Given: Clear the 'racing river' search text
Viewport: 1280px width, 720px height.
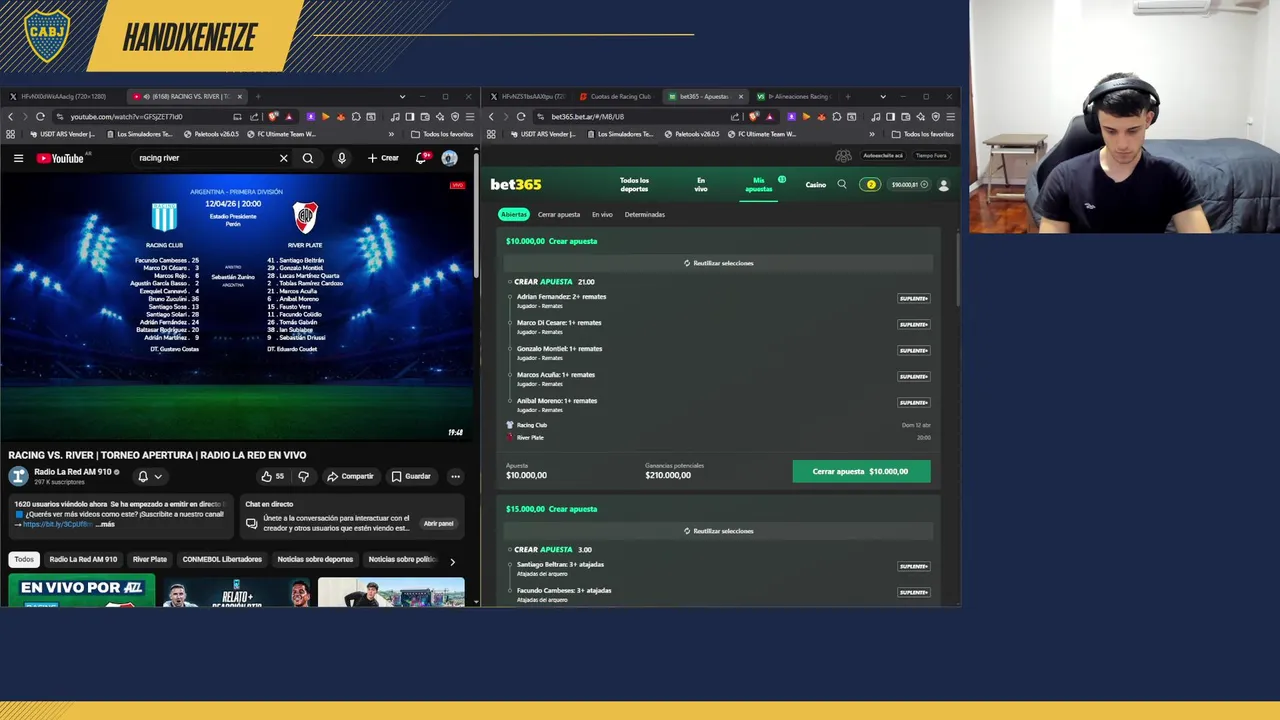Looking at the screenshot, I should point(283,158).
